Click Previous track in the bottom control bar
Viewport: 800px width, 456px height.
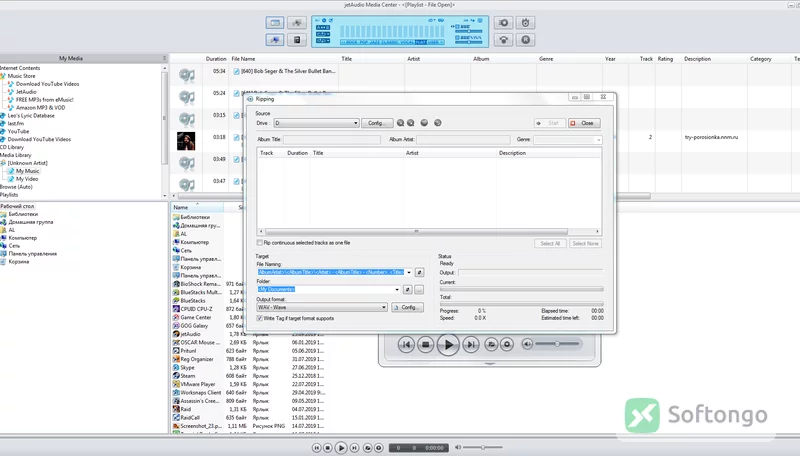[316, 448]
